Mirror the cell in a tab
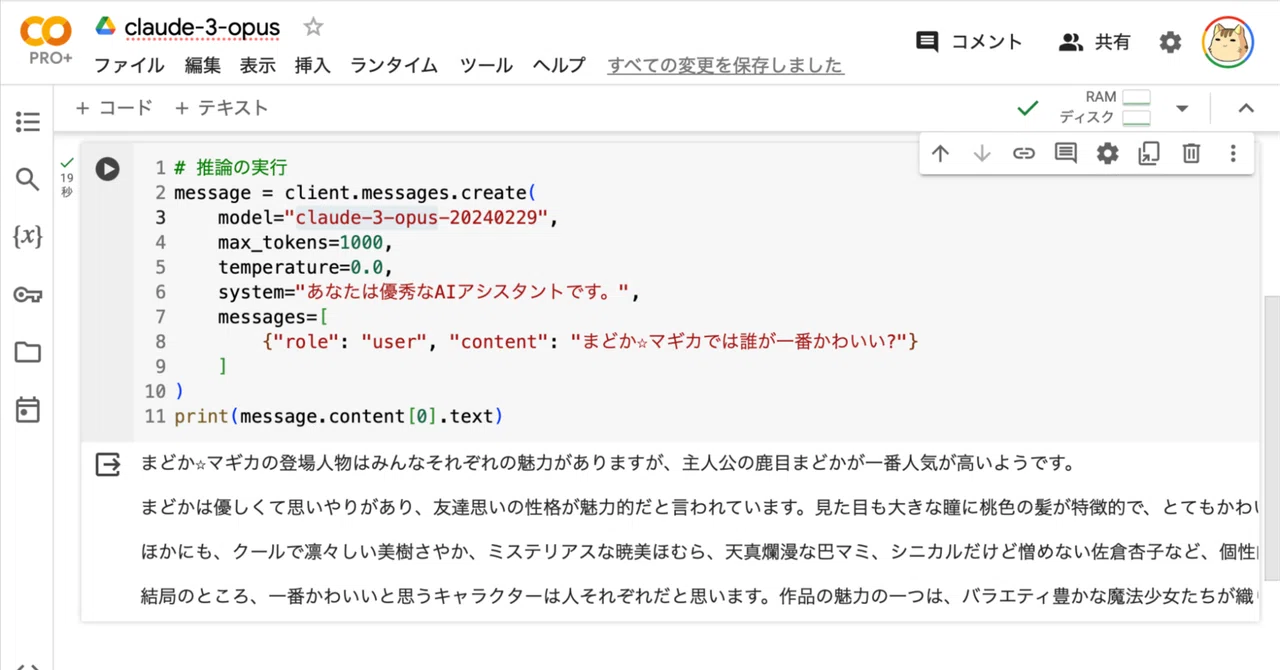This screenshot has height=670, width=1280. [x=1149, y=153]
